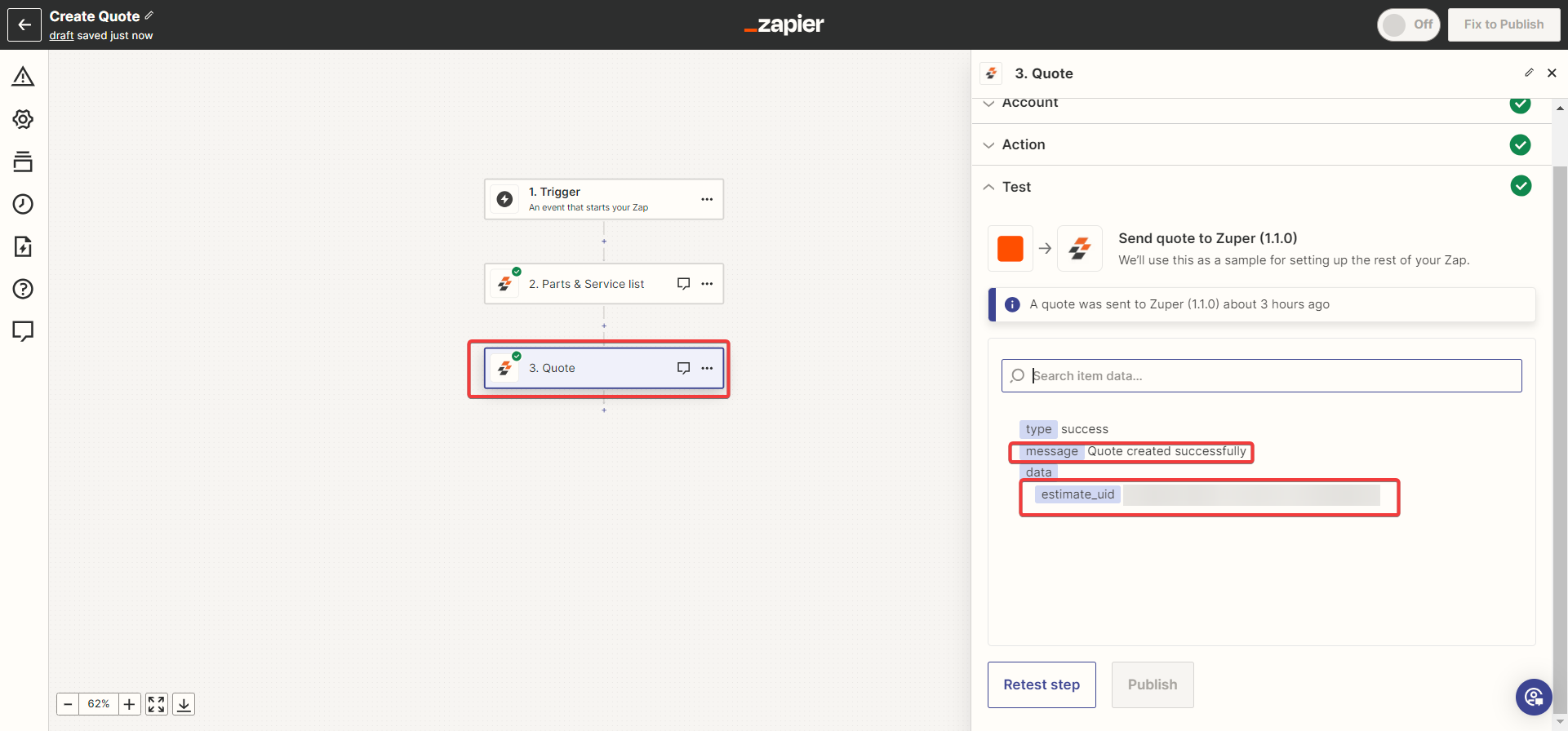The image size is (1568, 731).
Task: Select the message data label
Action: (x=1052, y=451)
